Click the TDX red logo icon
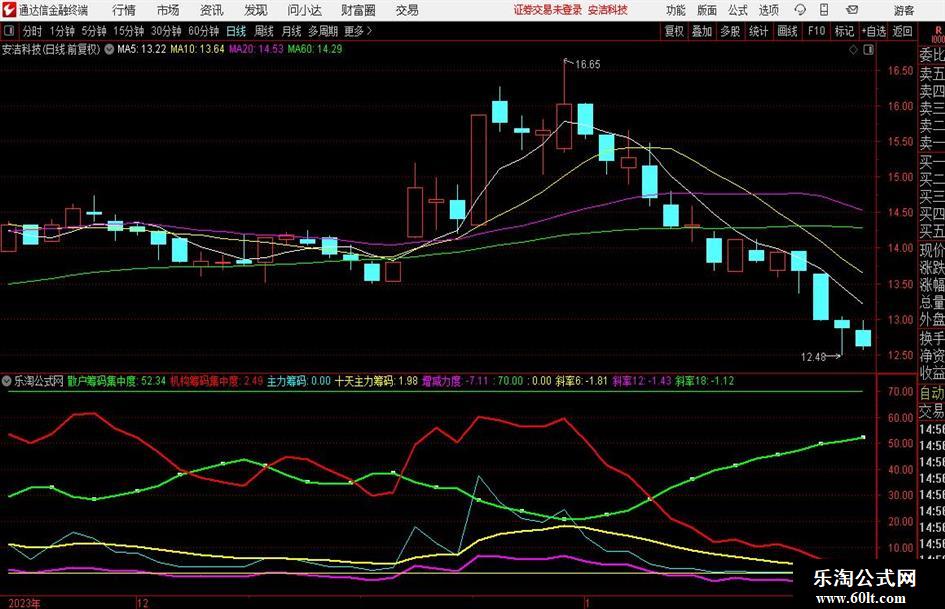 click(9, 10)
